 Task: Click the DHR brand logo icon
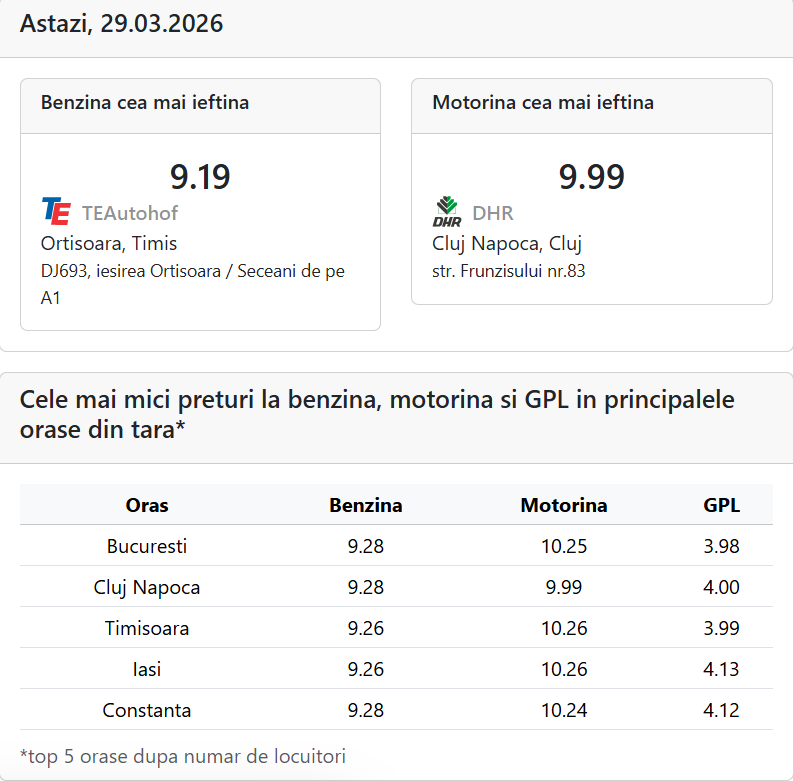point(446,212)
